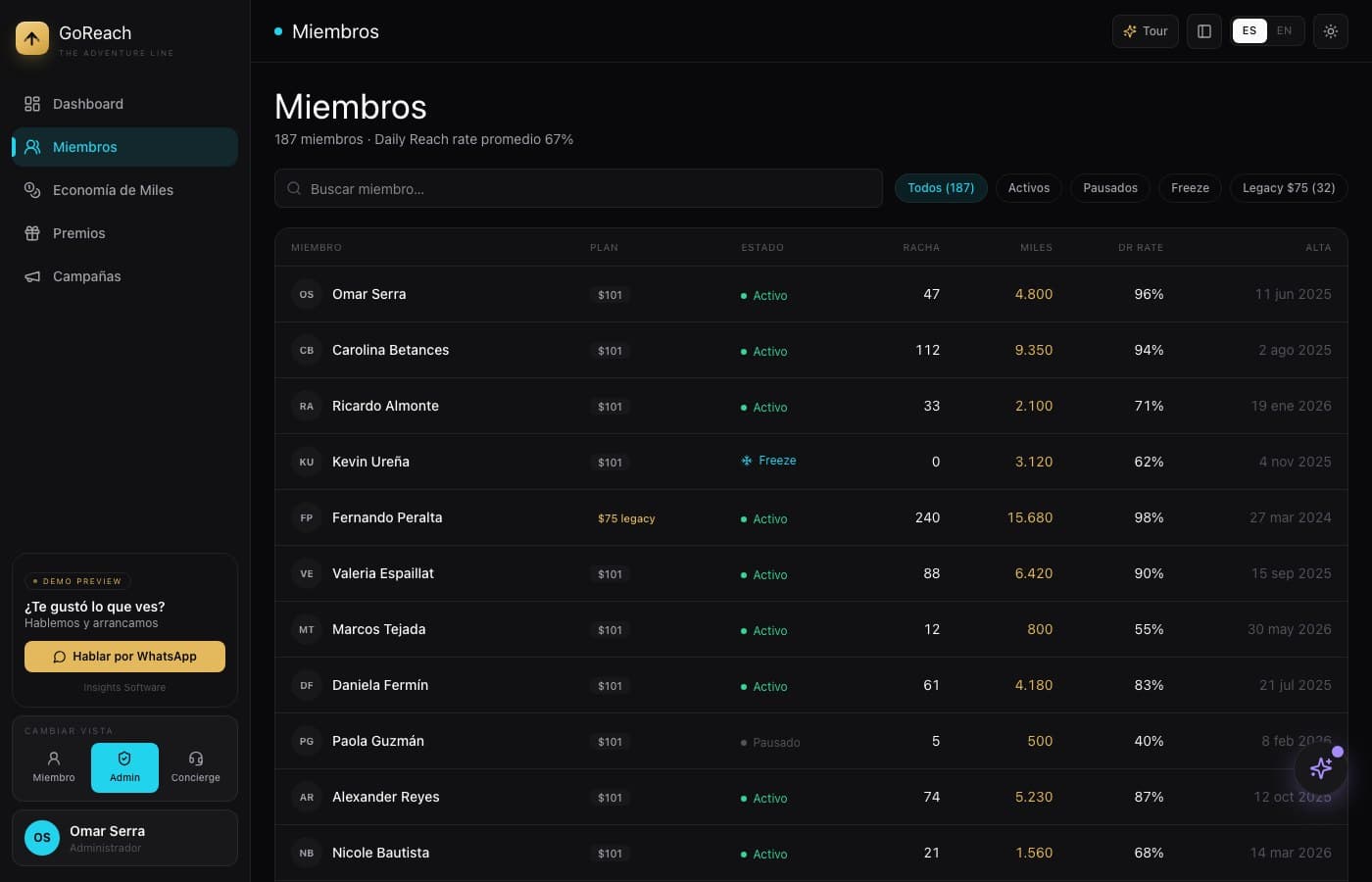The image size is (1372, 882).
Task: Click the DF avatar for Daniela Fermín
Action: (x=307, y=685)
